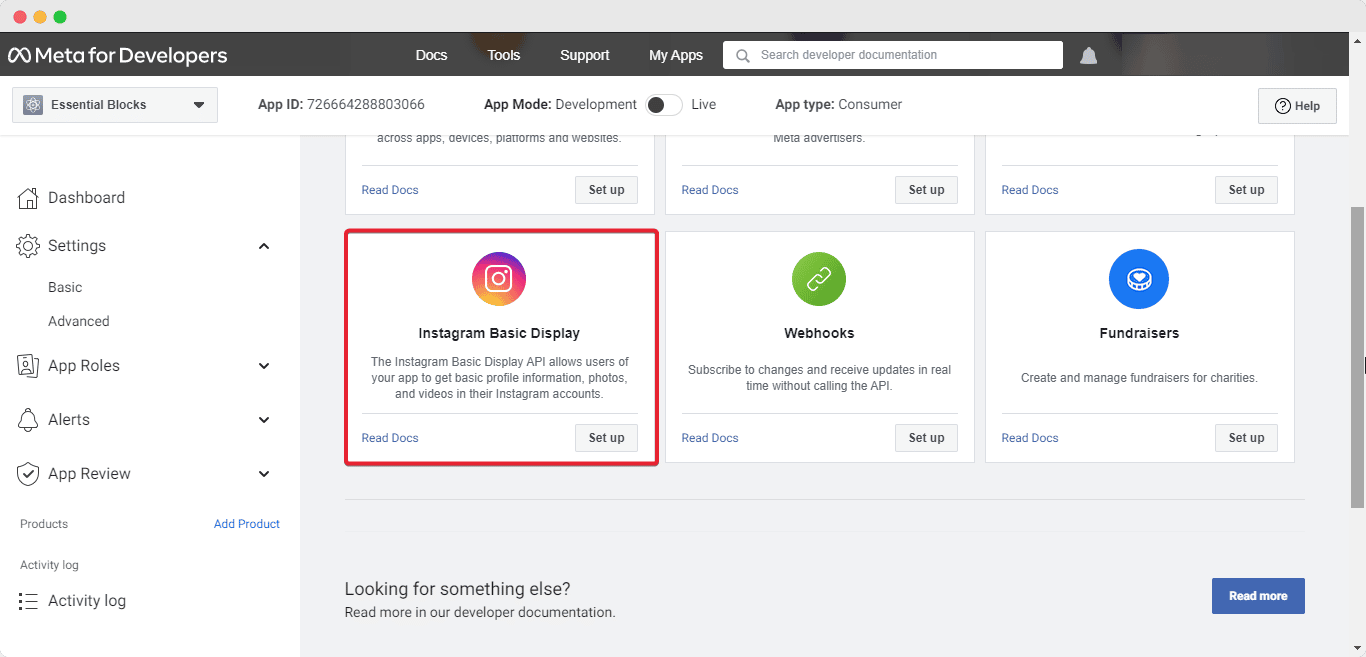1366x657 pixels.
Task: Open My Apps
Action: 676,55
